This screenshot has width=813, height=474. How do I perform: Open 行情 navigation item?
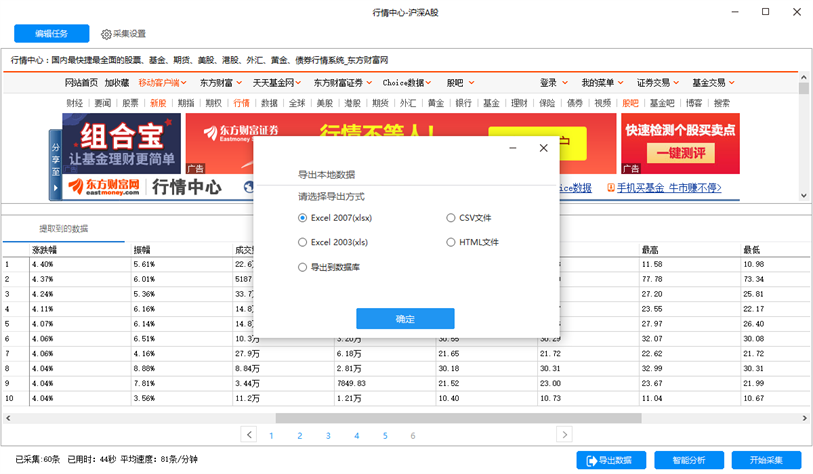(241, 103)
